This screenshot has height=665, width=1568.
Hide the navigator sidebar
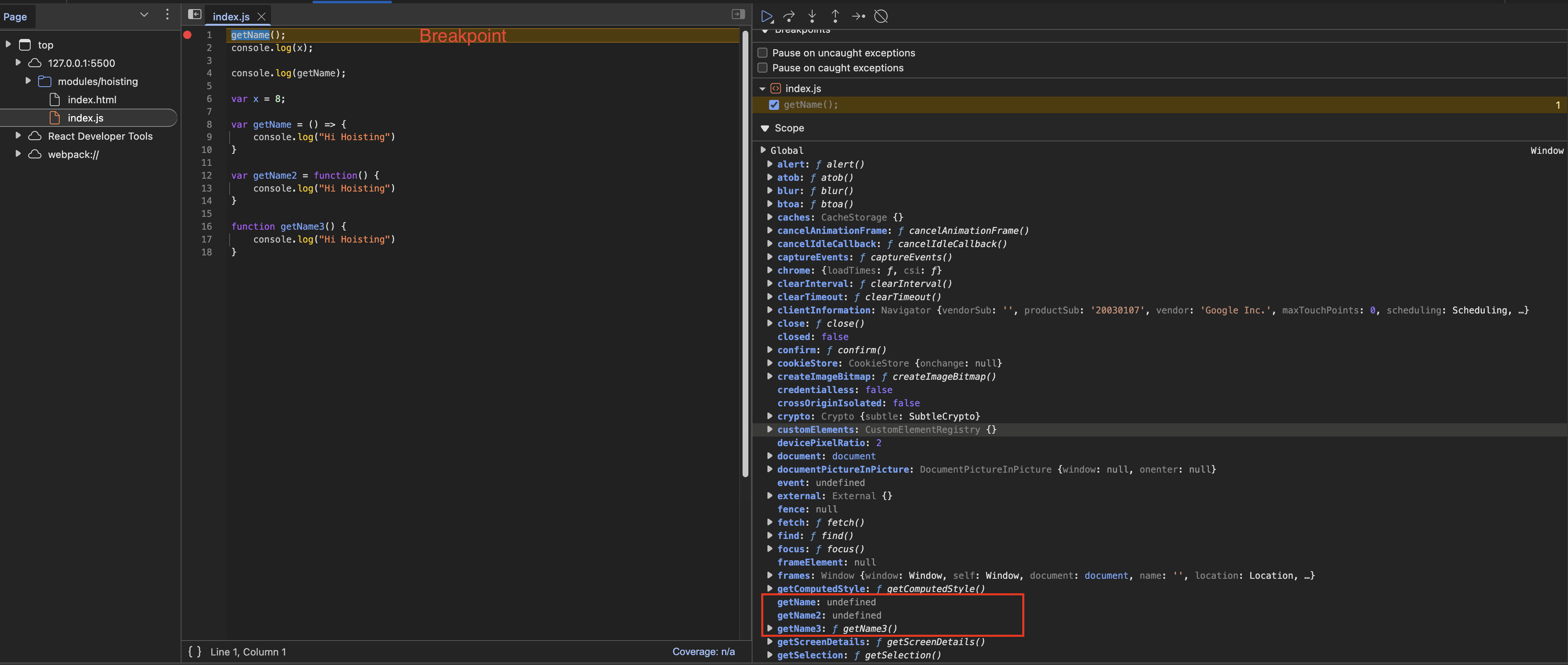tap(195, 14)
